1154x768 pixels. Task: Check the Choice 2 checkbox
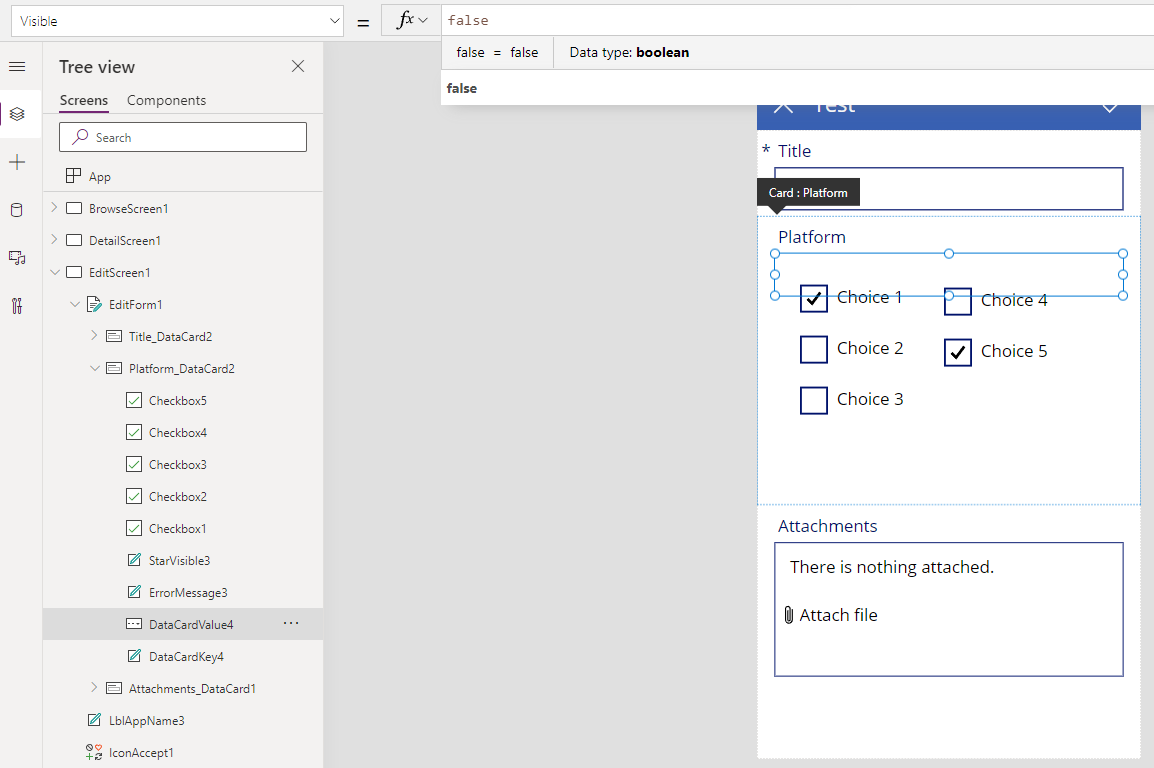(814, 348)
